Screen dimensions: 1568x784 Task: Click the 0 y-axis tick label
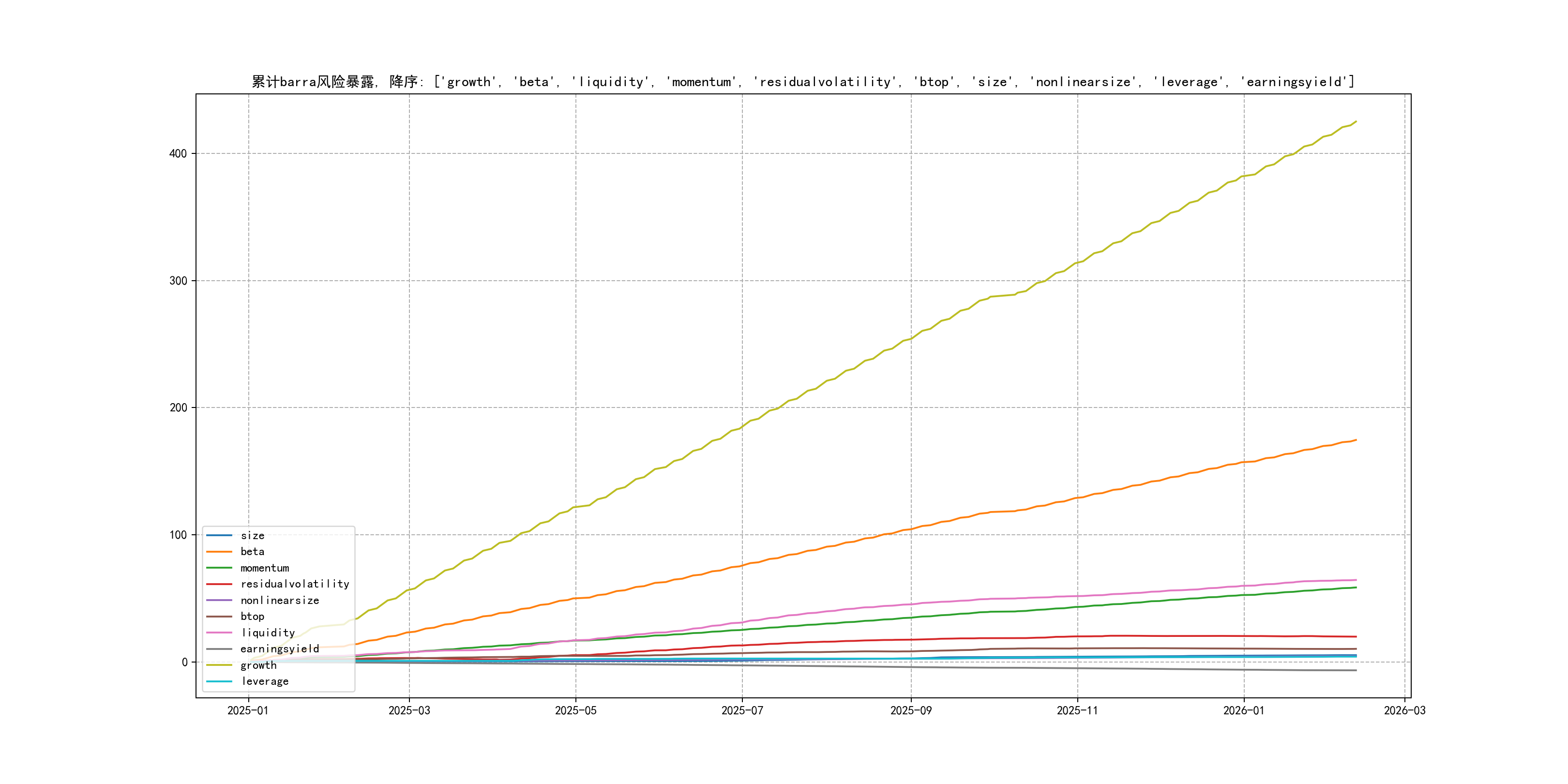click(x=184, y=662)
